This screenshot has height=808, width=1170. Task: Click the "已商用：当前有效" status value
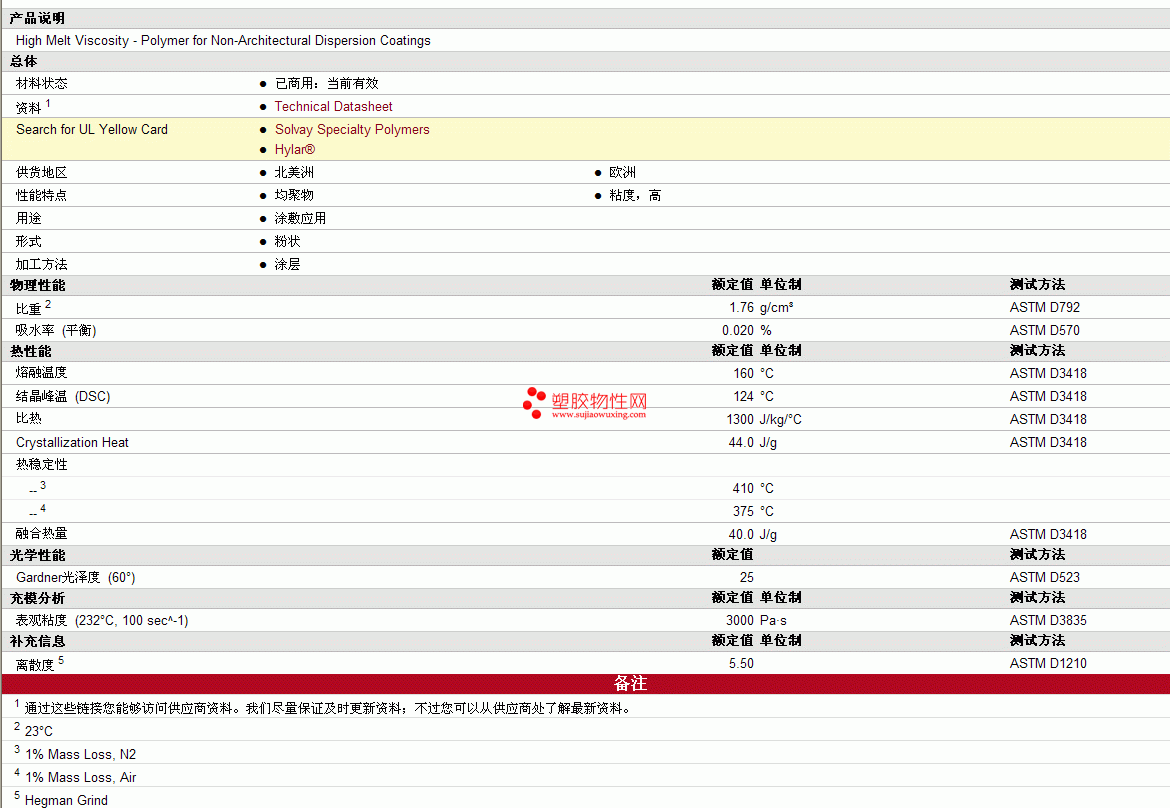327,84
